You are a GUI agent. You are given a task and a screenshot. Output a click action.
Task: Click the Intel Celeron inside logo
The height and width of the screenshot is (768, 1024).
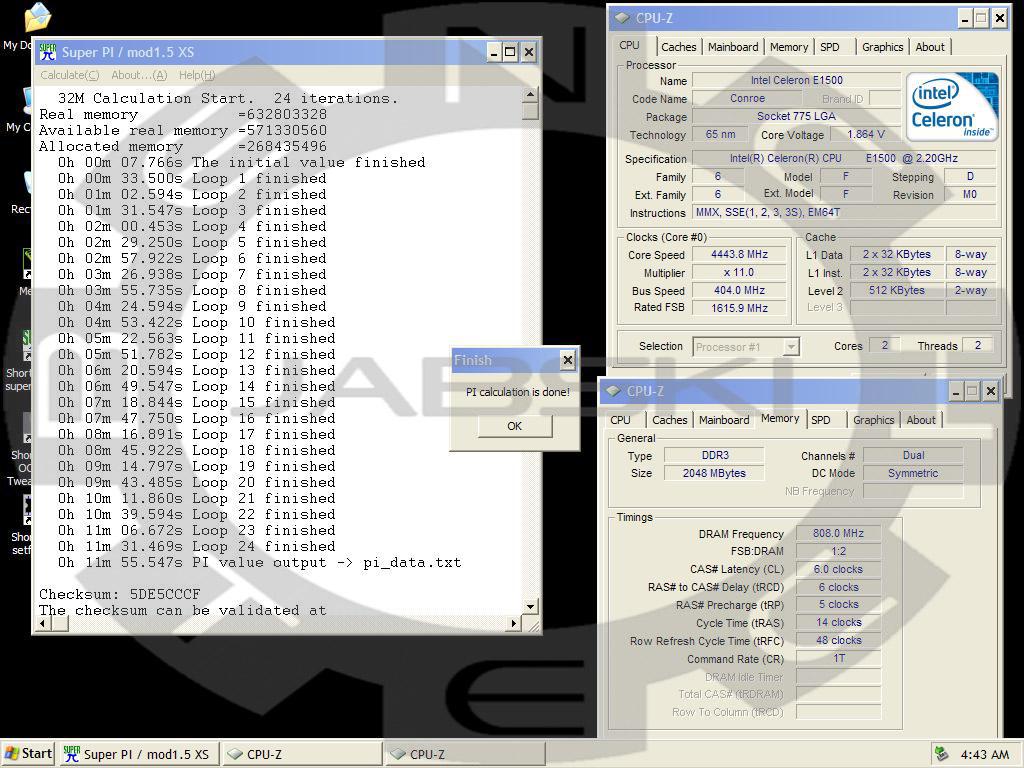pos(952,106)
